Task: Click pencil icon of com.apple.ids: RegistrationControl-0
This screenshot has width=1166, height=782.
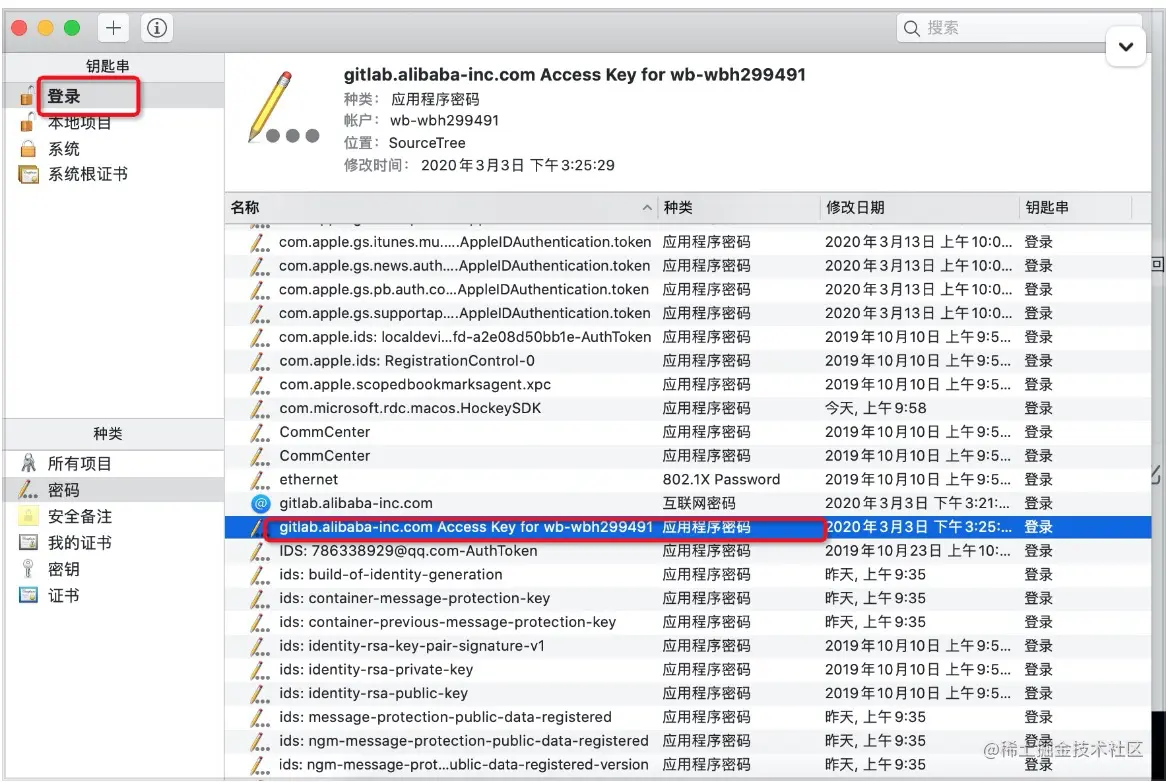Action: (x=260, y=361)
